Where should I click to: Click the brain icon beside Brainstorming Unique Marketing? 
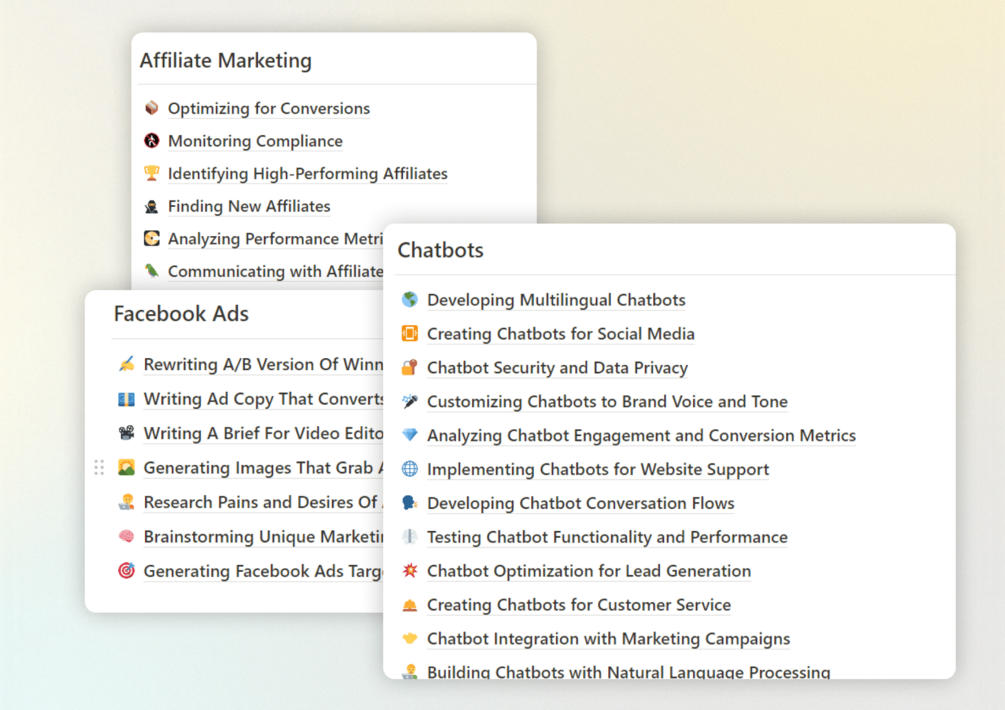[x=126, y=537]
